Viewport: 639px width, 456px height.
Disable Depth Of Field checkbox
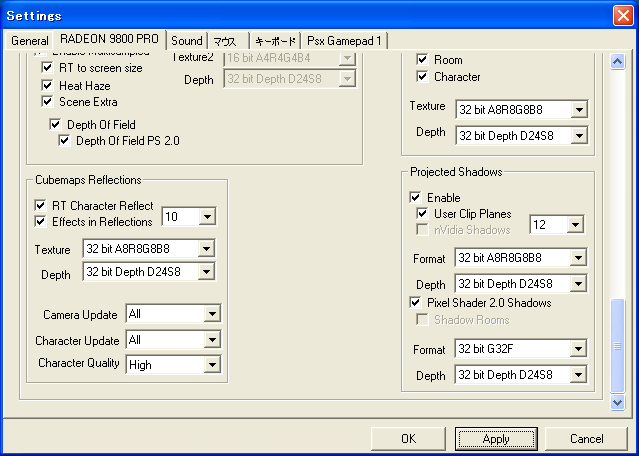[55, 124]
